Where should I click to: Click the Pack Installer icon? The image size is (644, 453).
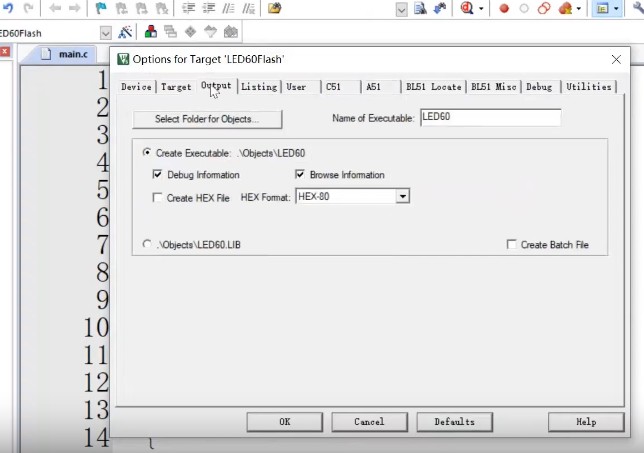[x=231, y=32]
